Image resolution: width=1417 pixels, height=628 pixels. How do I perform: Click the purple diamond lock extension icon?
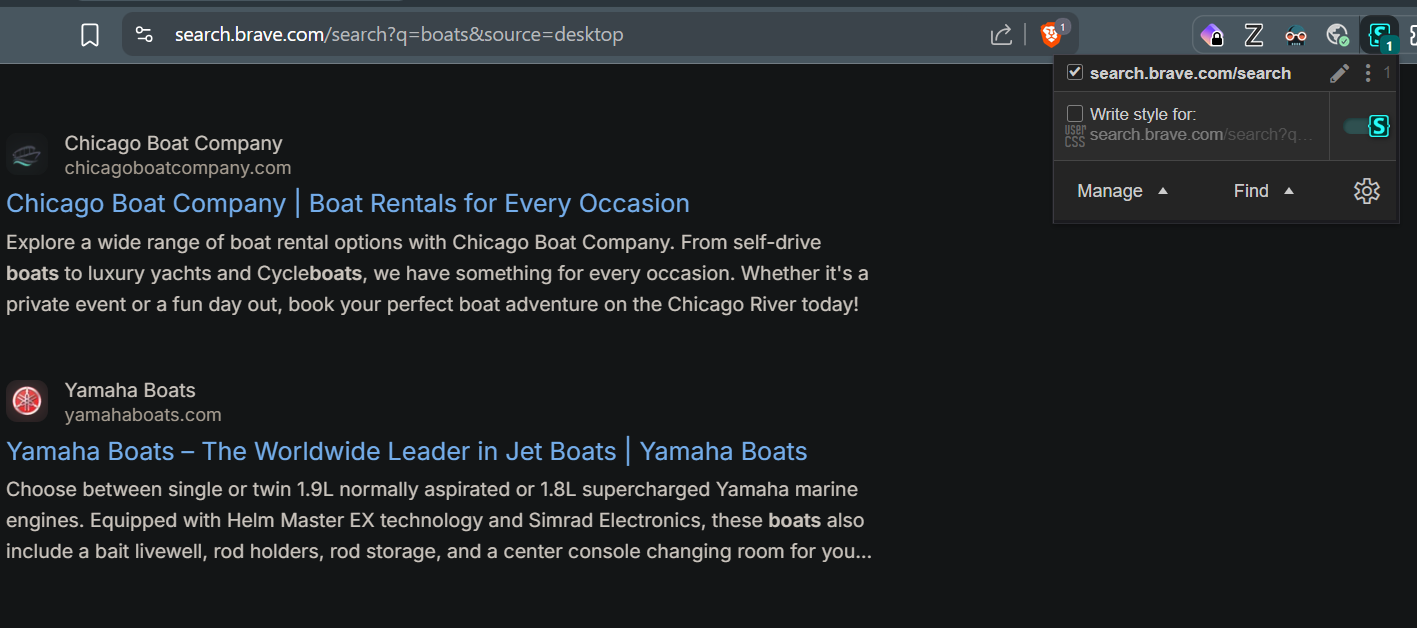pyautogui.click(x=1212, y=36)
